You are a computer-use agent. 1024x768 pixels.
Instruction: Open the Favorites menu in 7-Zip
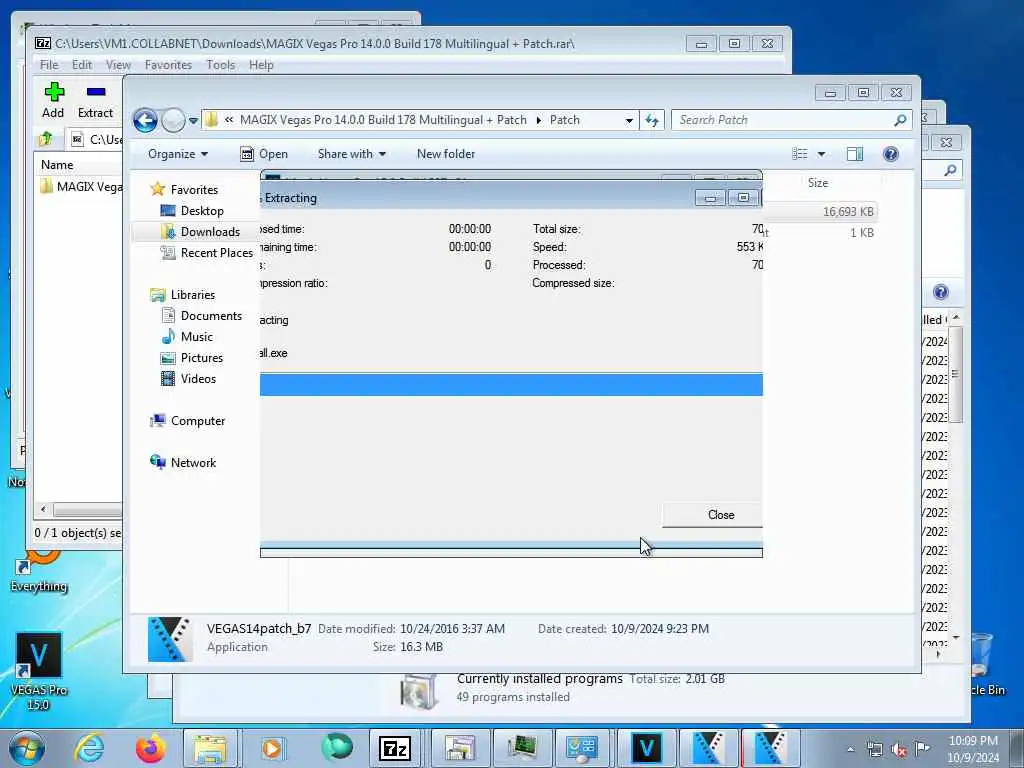coord(168,65)
